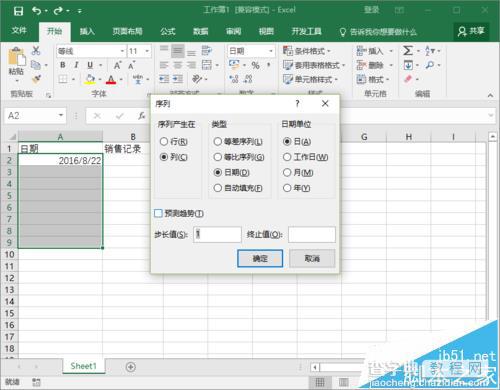Image resolution: width=500 pixels, height=390 pixels.
Task: Expand the Name Box A2 dropdown
Action: [x=61, y=115]
